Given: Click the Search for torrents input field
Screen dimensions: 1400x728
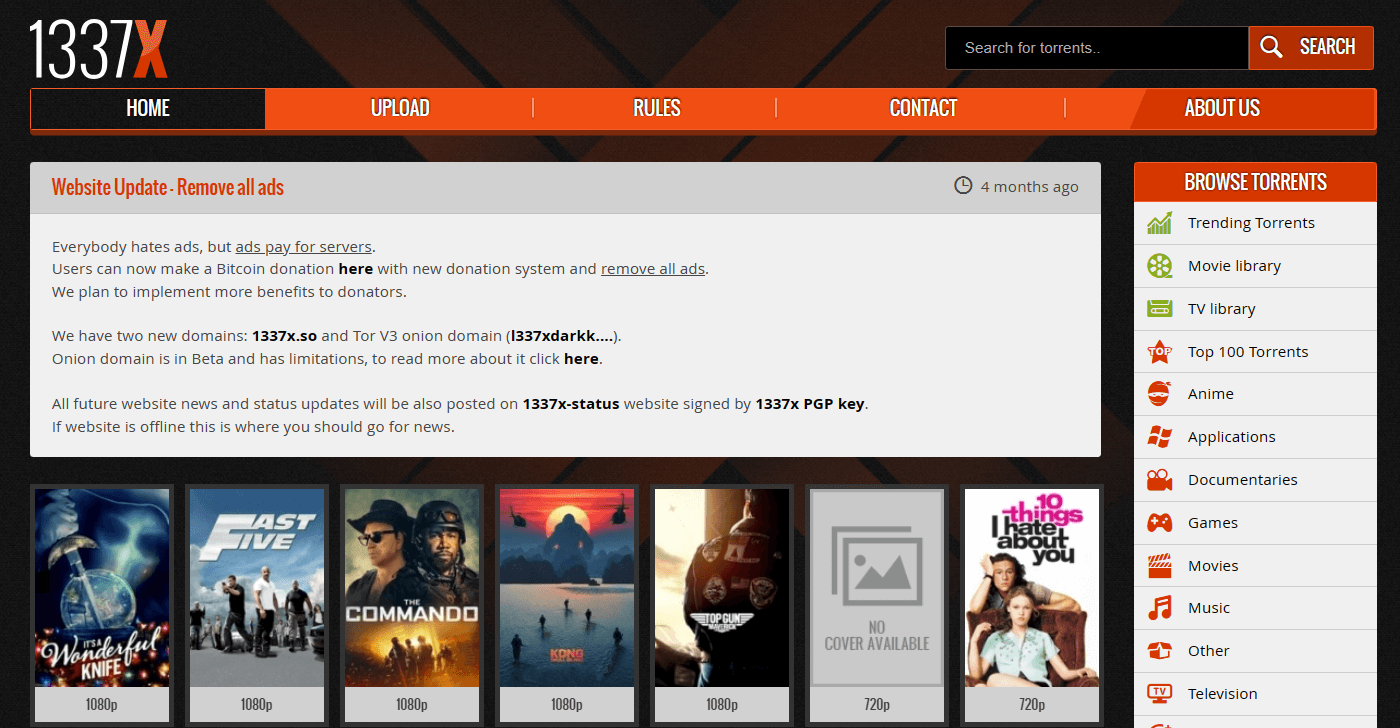Looking at the screenshot, I should [1097, 47].
